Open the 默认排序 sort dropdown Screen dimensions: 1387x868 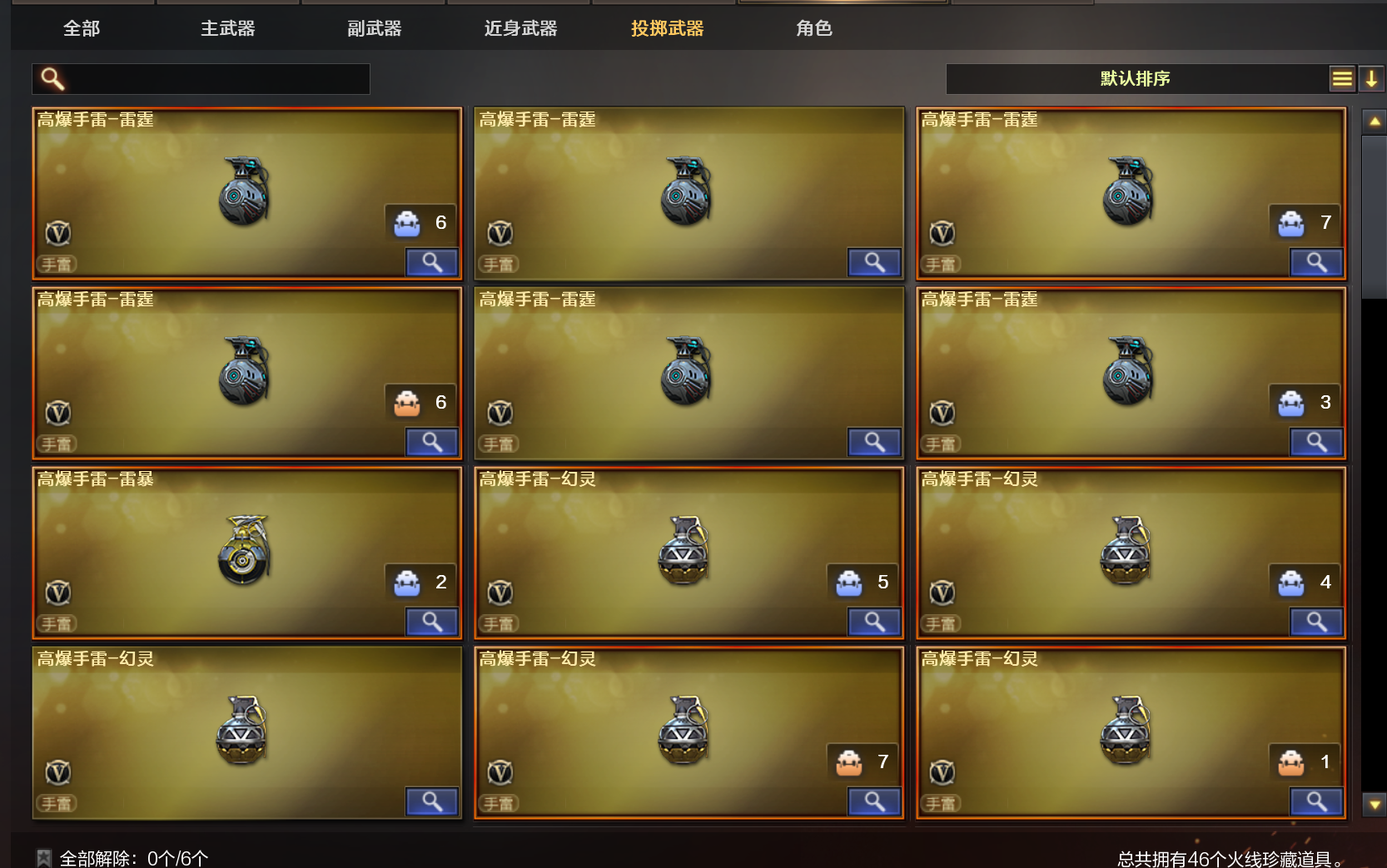coord(1136,79)
